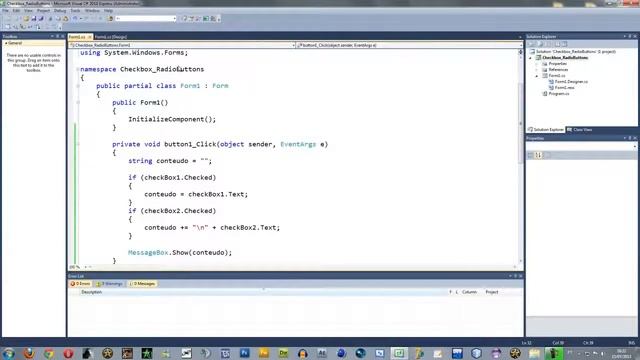
Task: Open Photoshop from the taskbar
Action: 244,353
